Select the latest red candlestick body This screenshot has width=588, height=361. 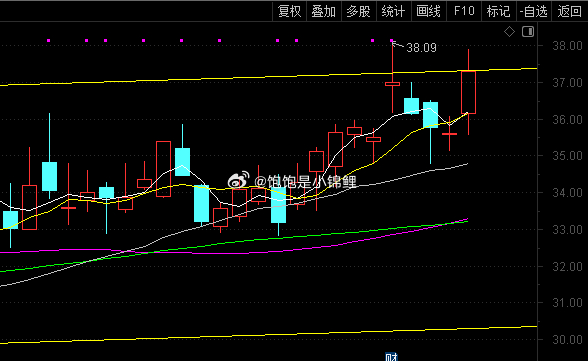coord(468,92)
